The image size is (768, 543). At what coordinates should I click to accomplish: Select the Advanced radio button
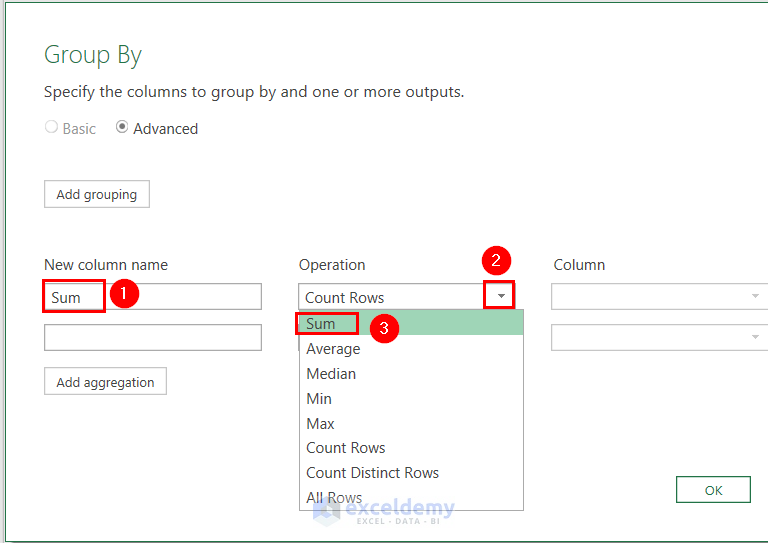pyautogui.click(x=122, y=128)
